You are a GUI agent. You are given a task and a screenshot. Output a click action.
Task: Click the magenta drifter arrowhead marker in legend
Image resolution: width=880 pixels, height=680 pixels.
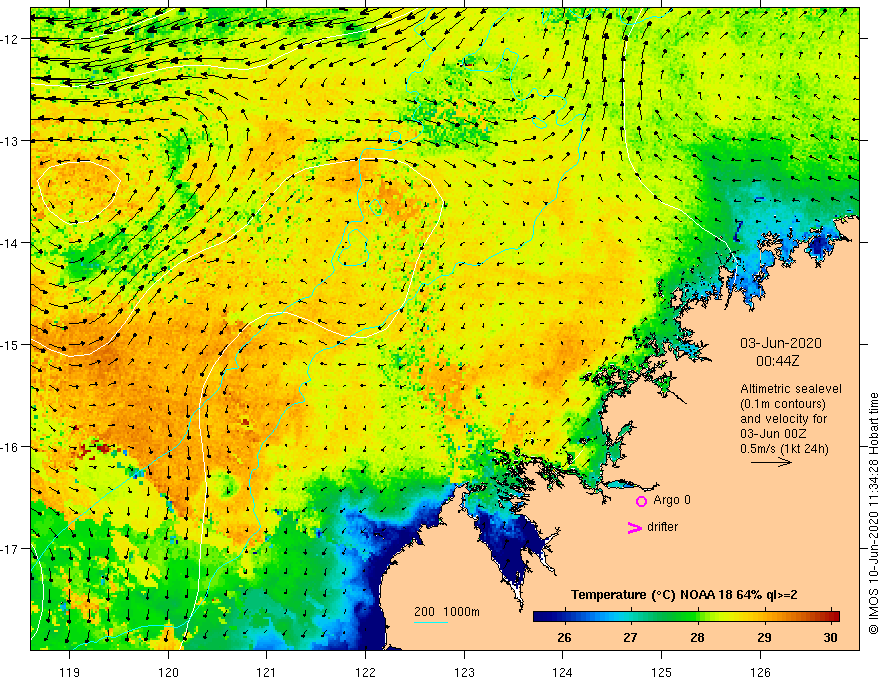tap(635, 527)
